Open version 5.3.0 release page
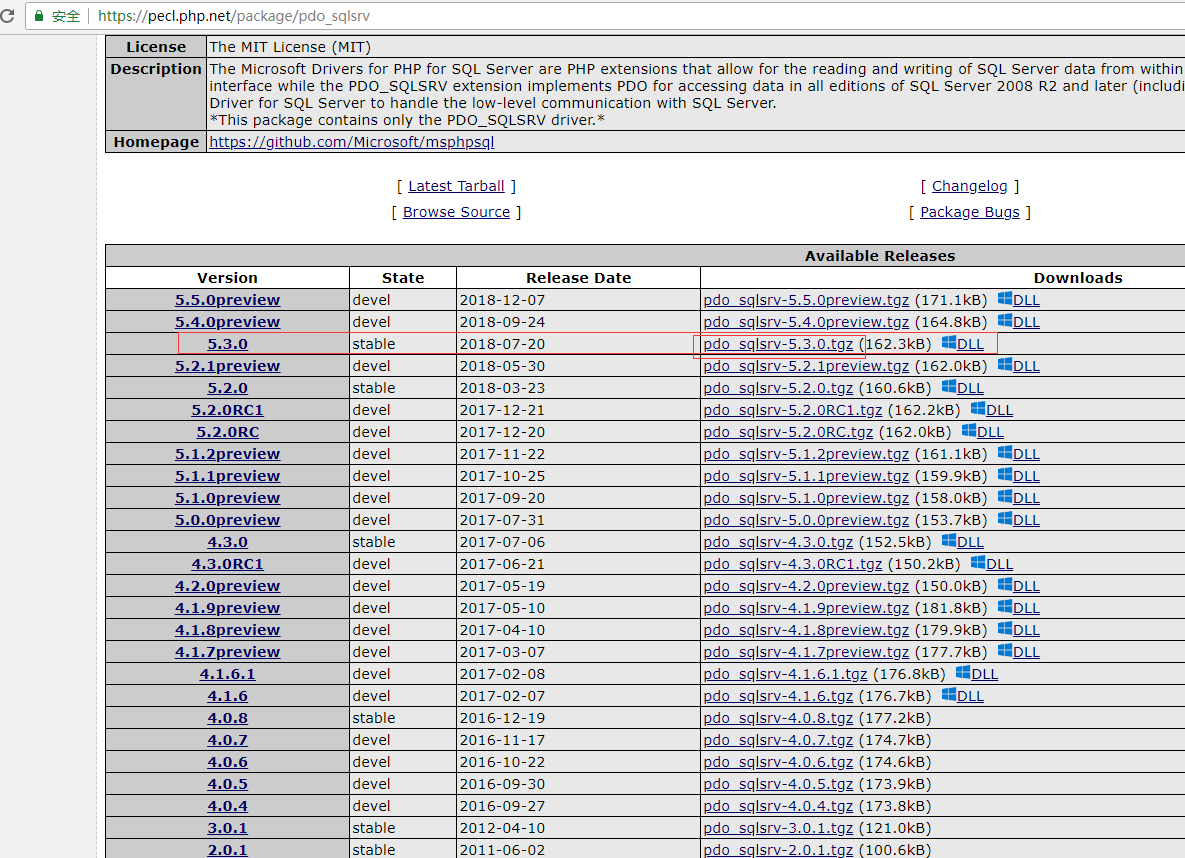This screenshot has height=858, width=1185. coord(227,343)
